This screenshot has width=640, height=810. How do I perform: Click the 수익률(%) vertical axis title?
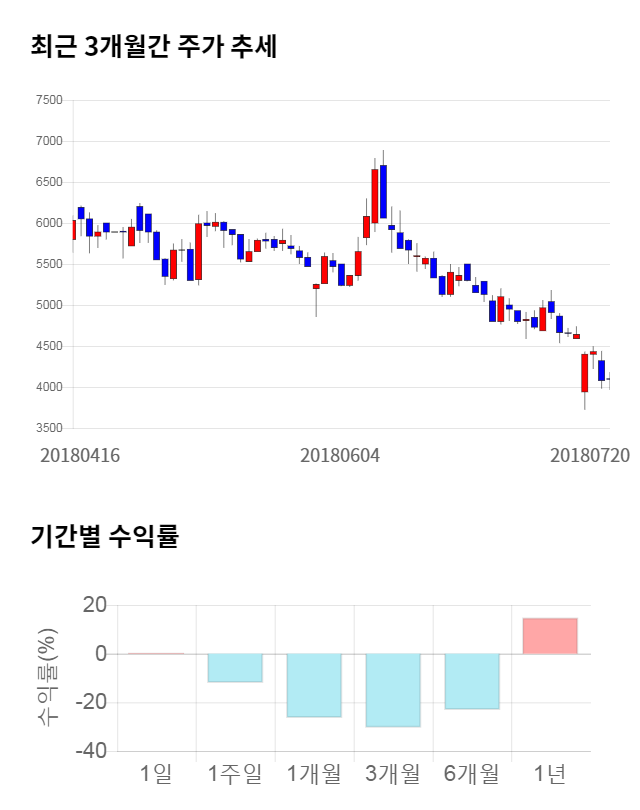tap(49, 677)
